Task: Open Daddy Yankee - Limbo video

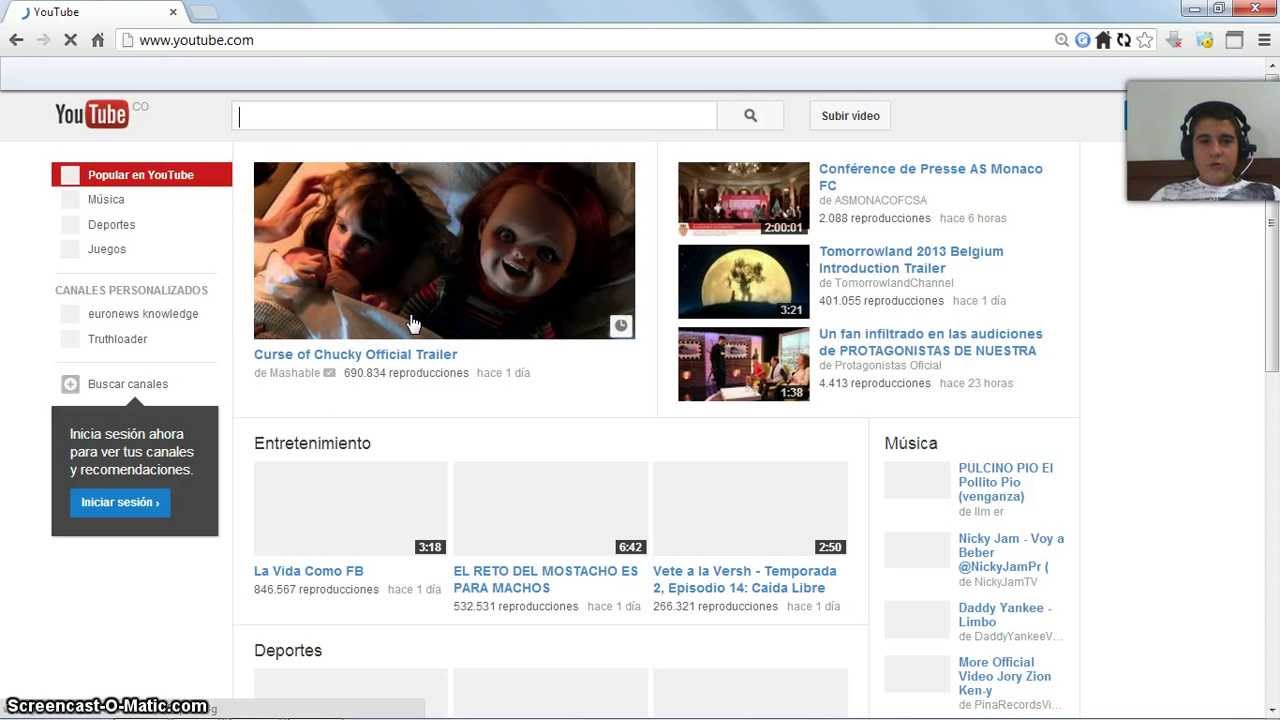Action: click(x=1005, y=615)
